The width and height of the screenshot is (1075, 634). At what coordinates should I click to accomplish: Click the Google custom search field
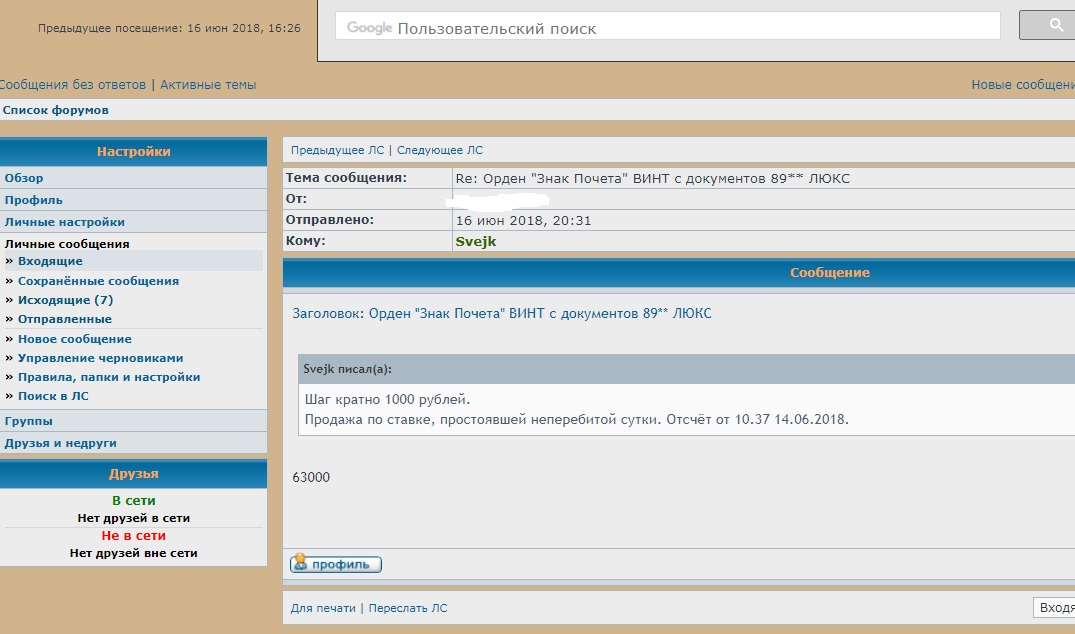(667, 28)
